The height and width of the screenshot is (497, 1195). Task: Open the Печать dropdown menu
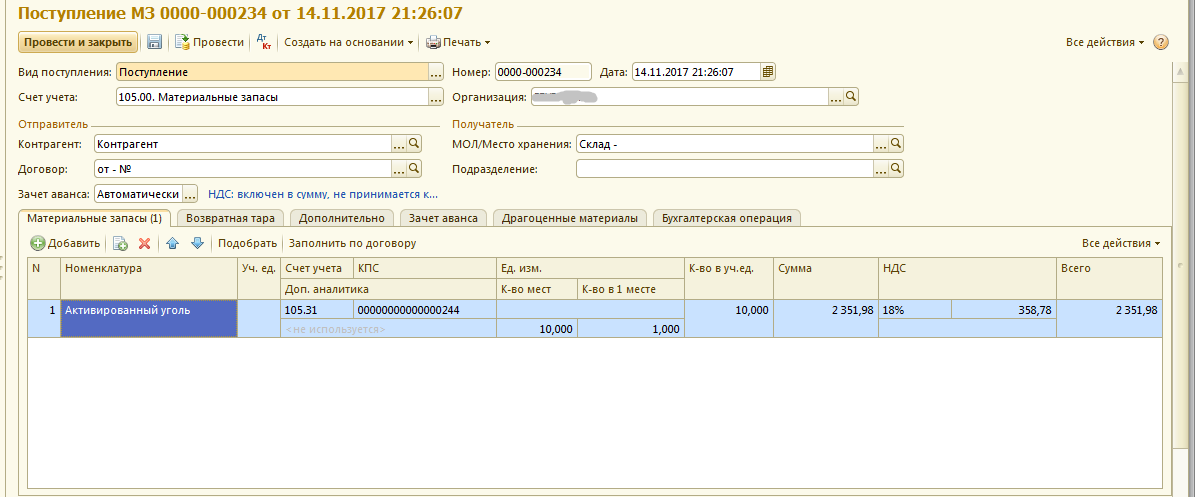tap(459, 42)
